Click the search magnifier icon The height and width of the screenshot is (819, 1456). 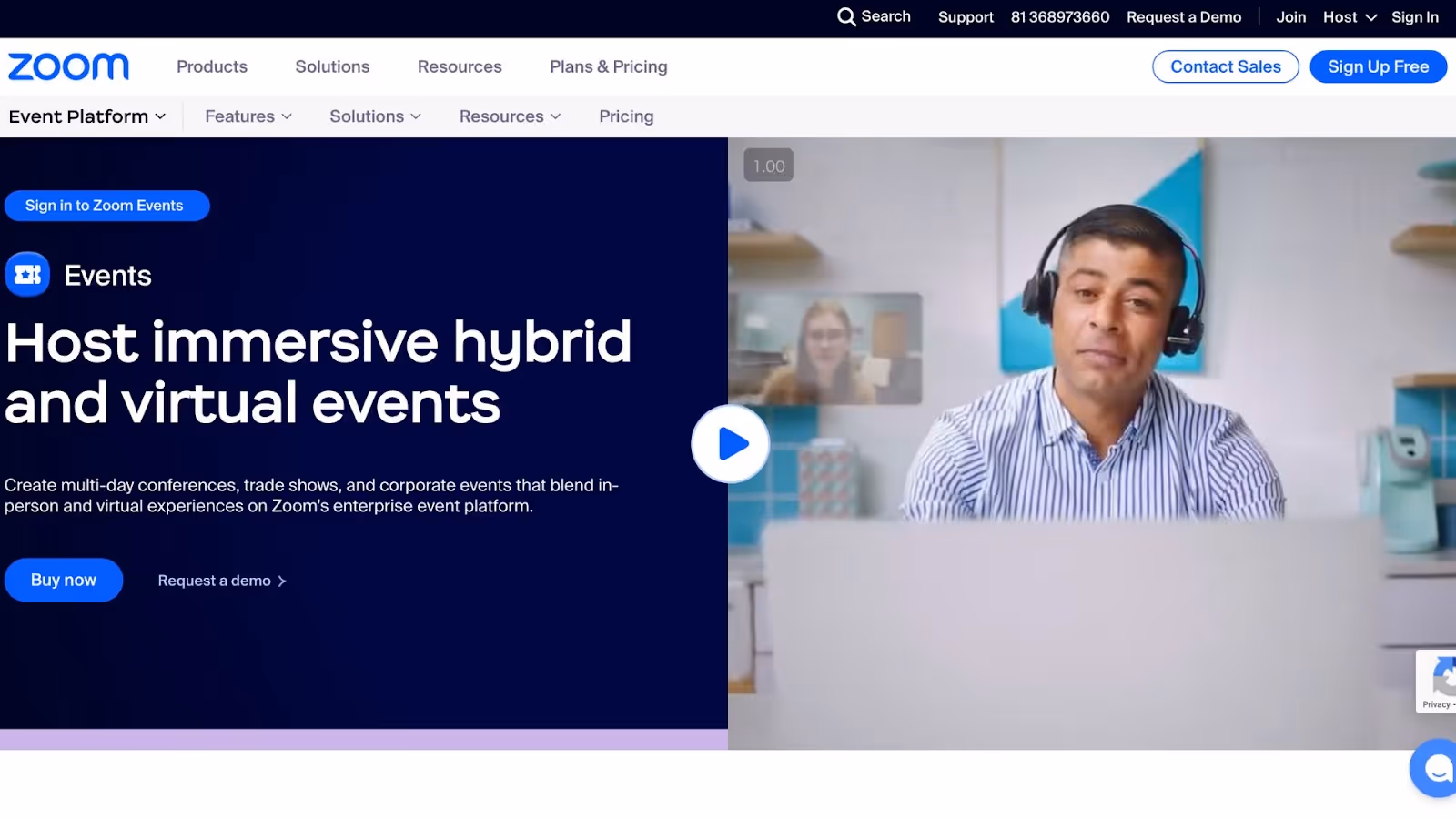846,17
